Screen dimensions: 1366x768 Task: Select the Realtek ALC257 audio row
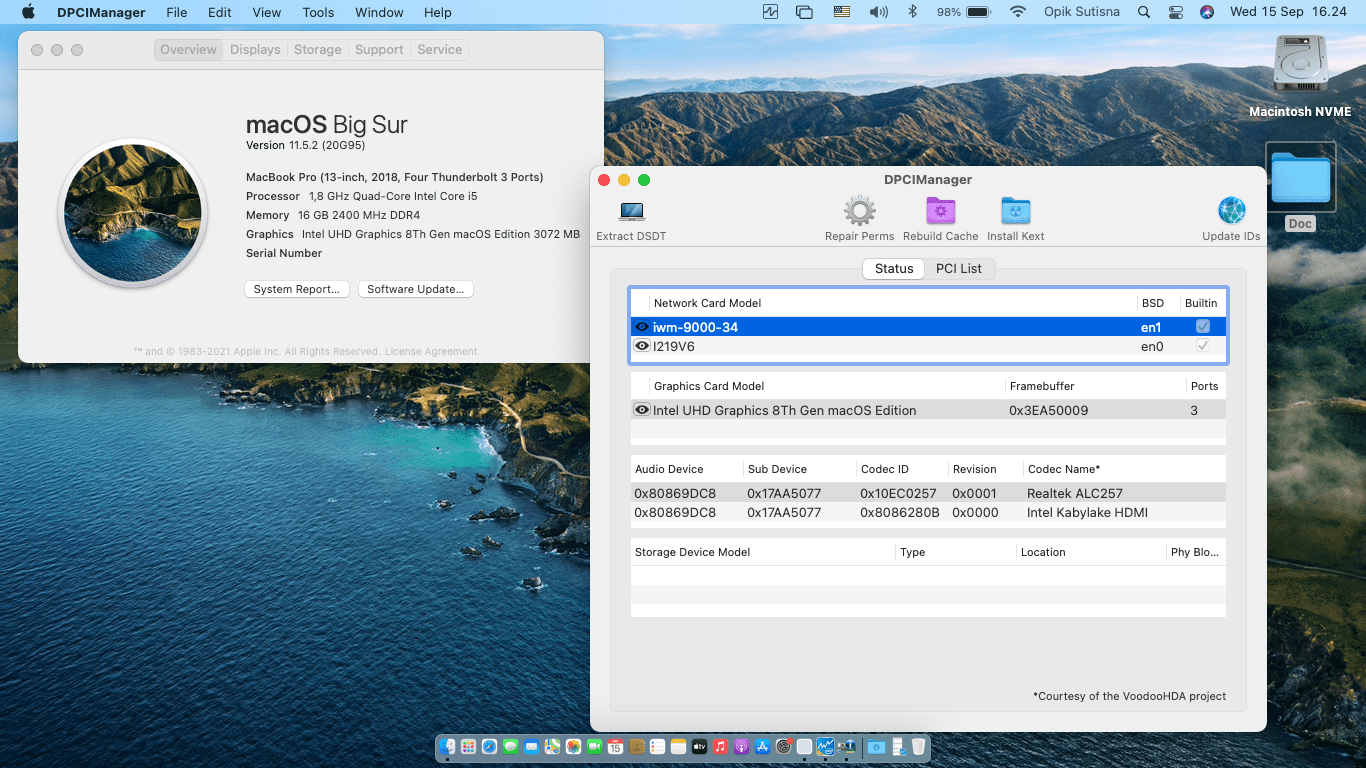[928, 493]
